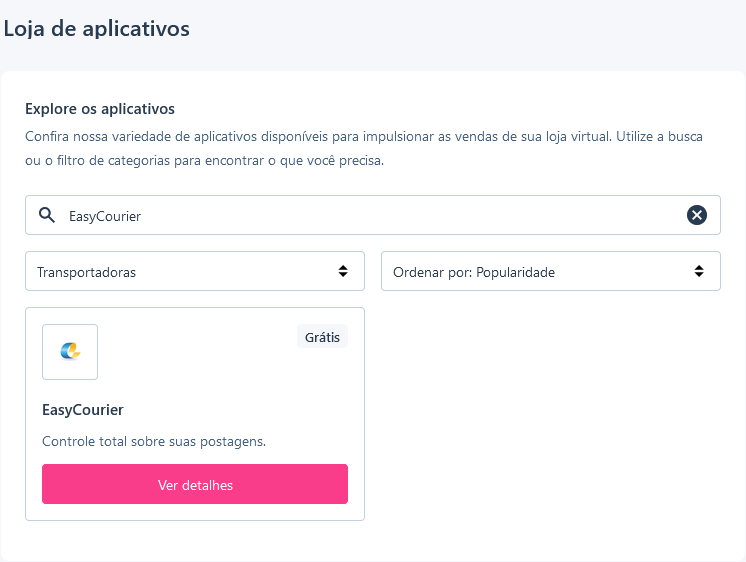This screenshot has height=562, width=746.
Task: Open details with the Ver detalhes button
Action: [195, 484]
